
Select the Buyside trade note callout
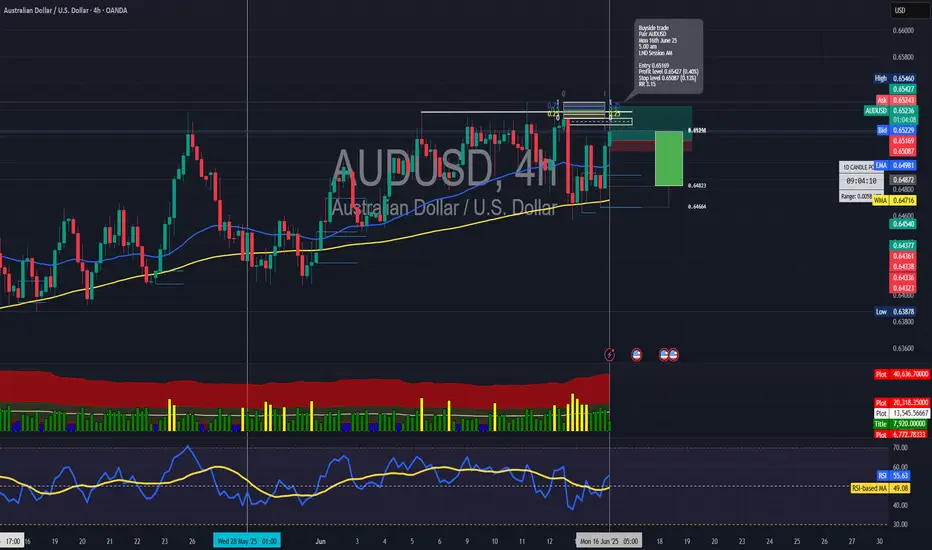pyautogui.click(x=669, y=56)
